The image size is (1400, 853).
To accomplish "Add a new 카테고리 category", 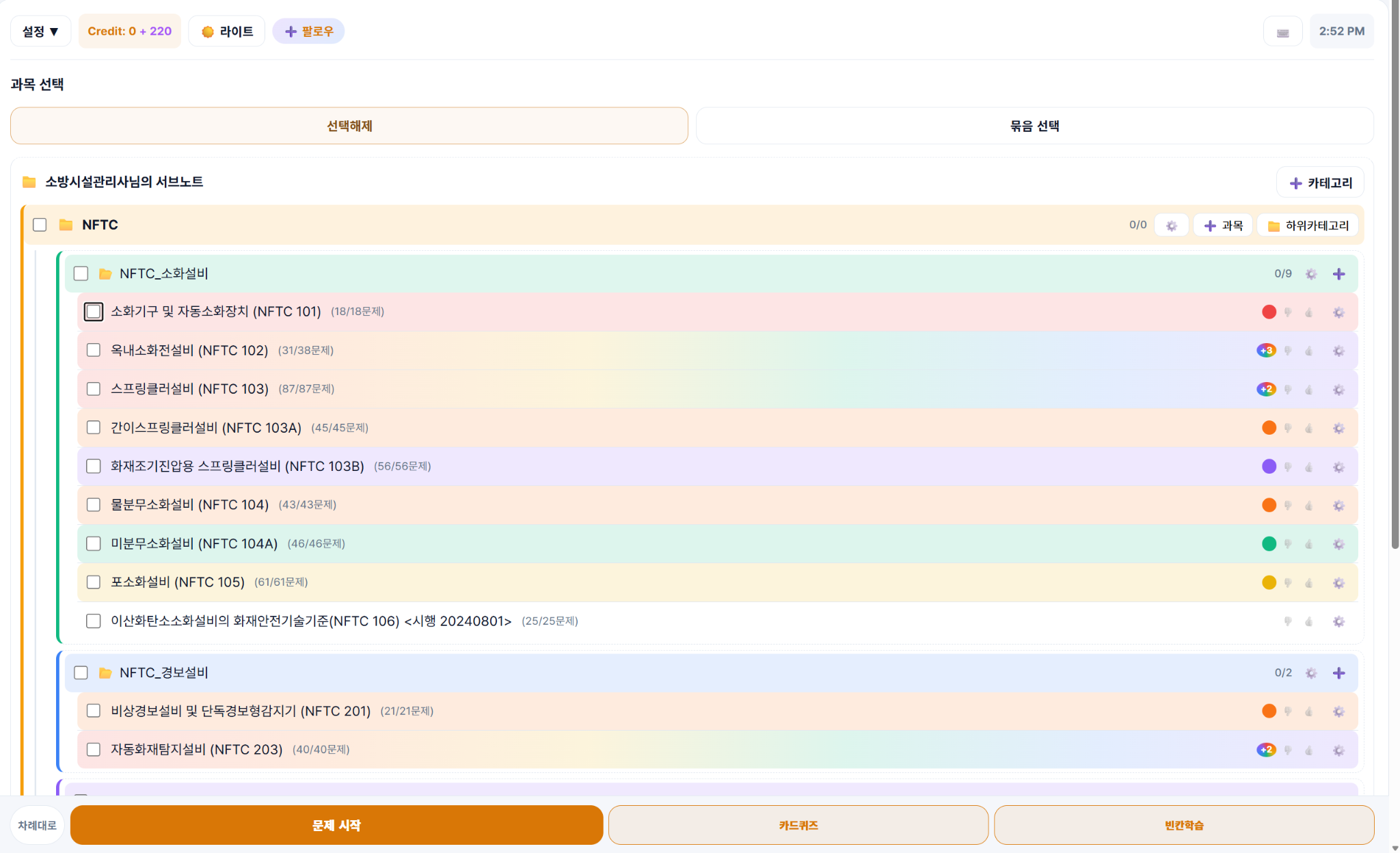I will click(1320, 183).
